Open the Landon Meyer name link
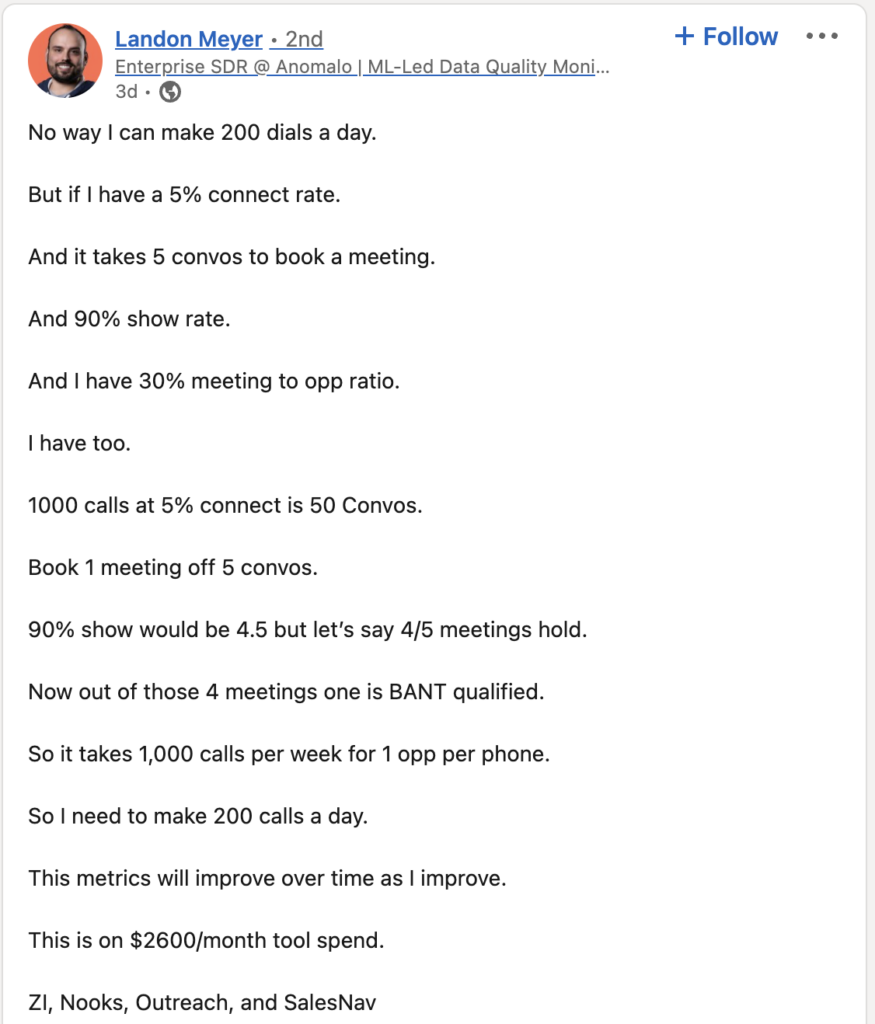Screen dimensions: 875x1024 189,40
